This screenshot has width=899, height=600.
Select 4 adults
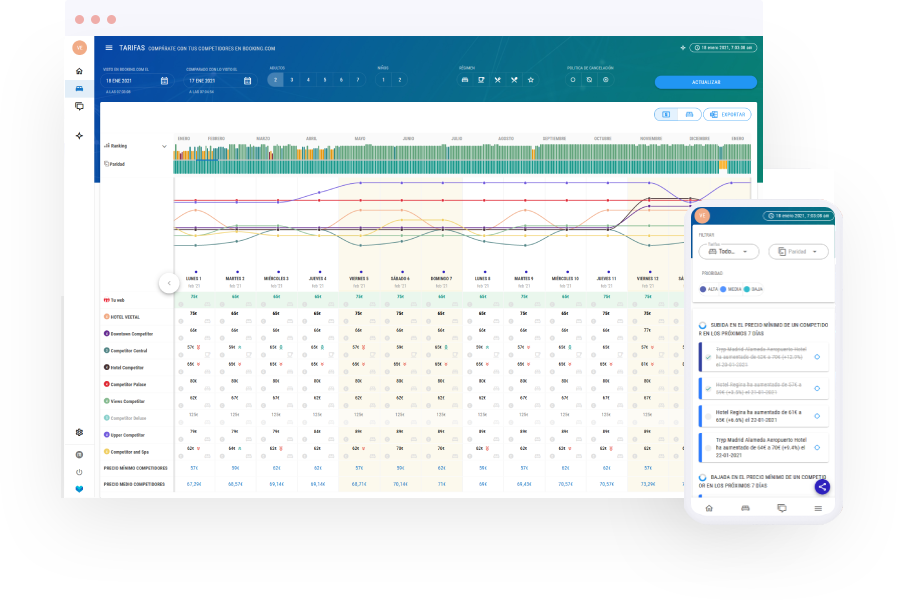click(x=308, y=80)
